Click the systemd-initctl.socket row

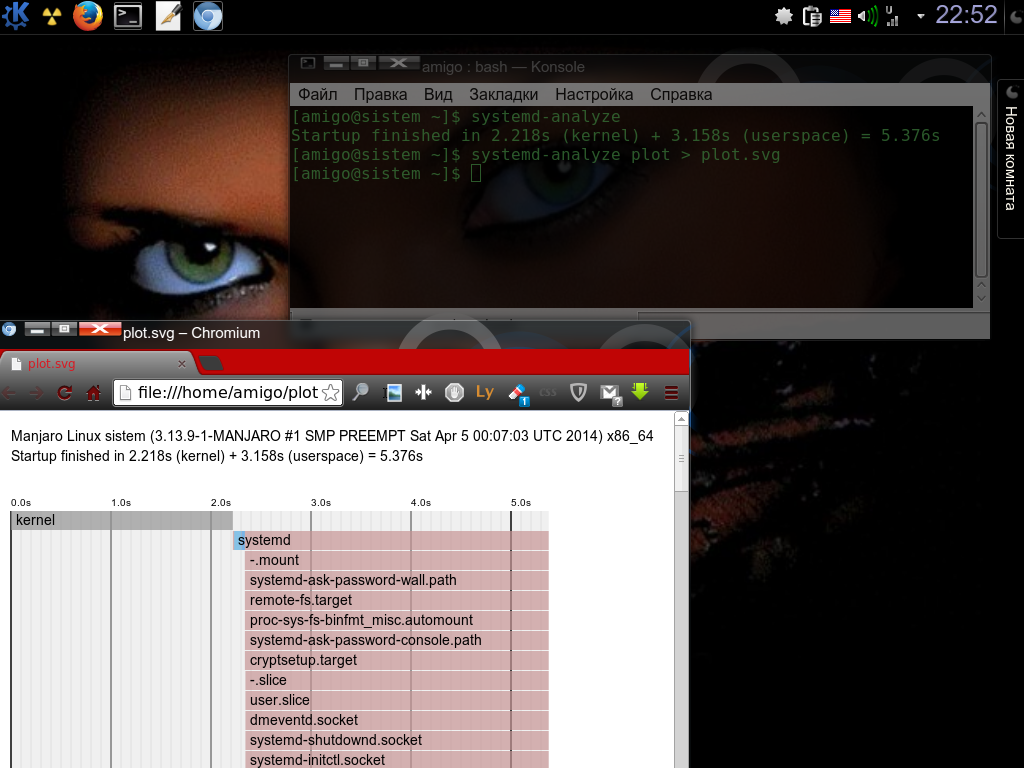(x=397, y=760)
